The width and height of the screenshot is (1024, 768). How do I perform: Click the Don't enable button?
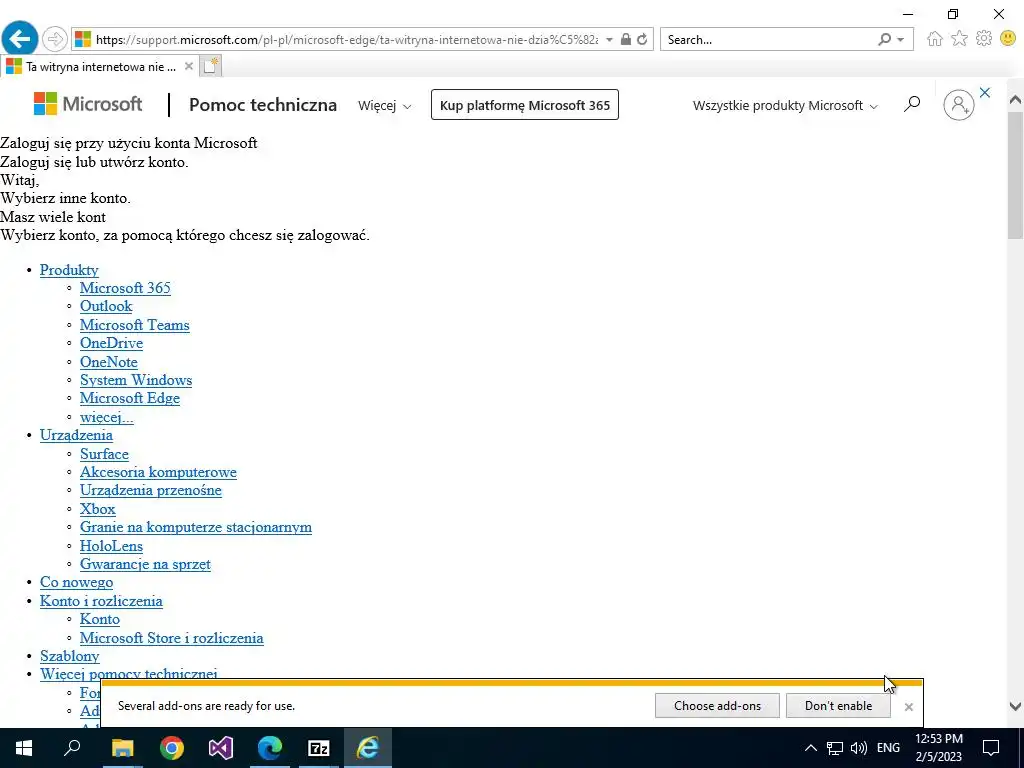pyautogui.click(x=838, y=706)
